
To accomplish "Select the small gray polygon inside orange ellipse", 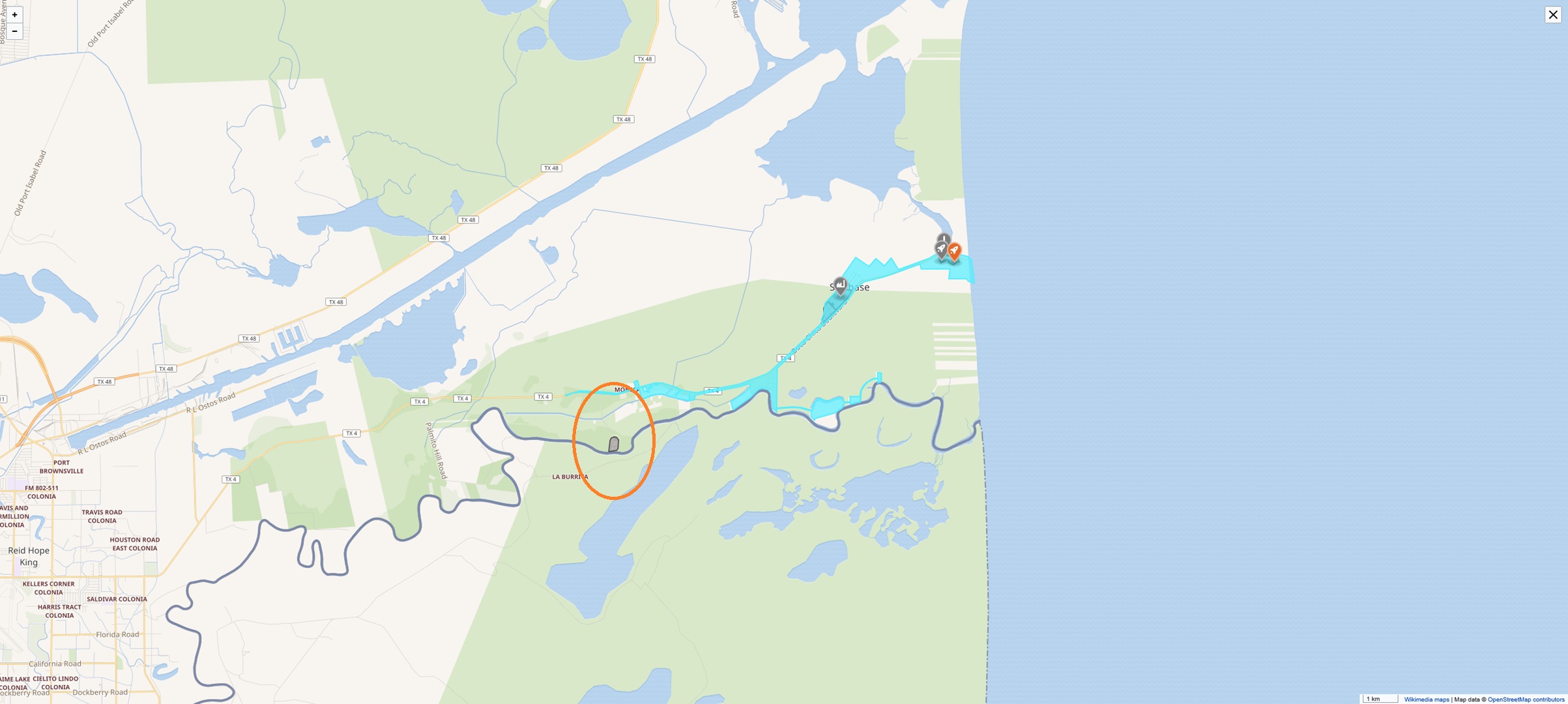I will (613, 445).
